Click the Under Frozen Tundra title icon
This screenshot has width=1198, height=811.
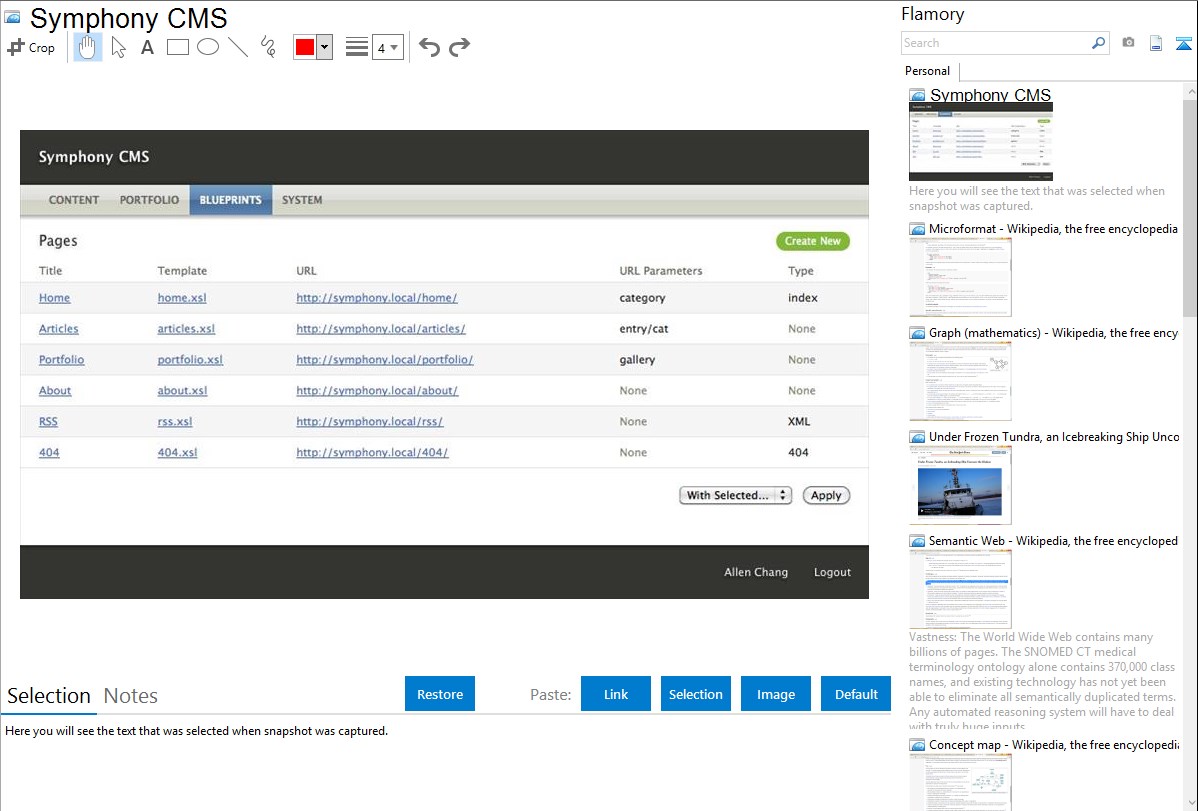(x=917, y=437)
